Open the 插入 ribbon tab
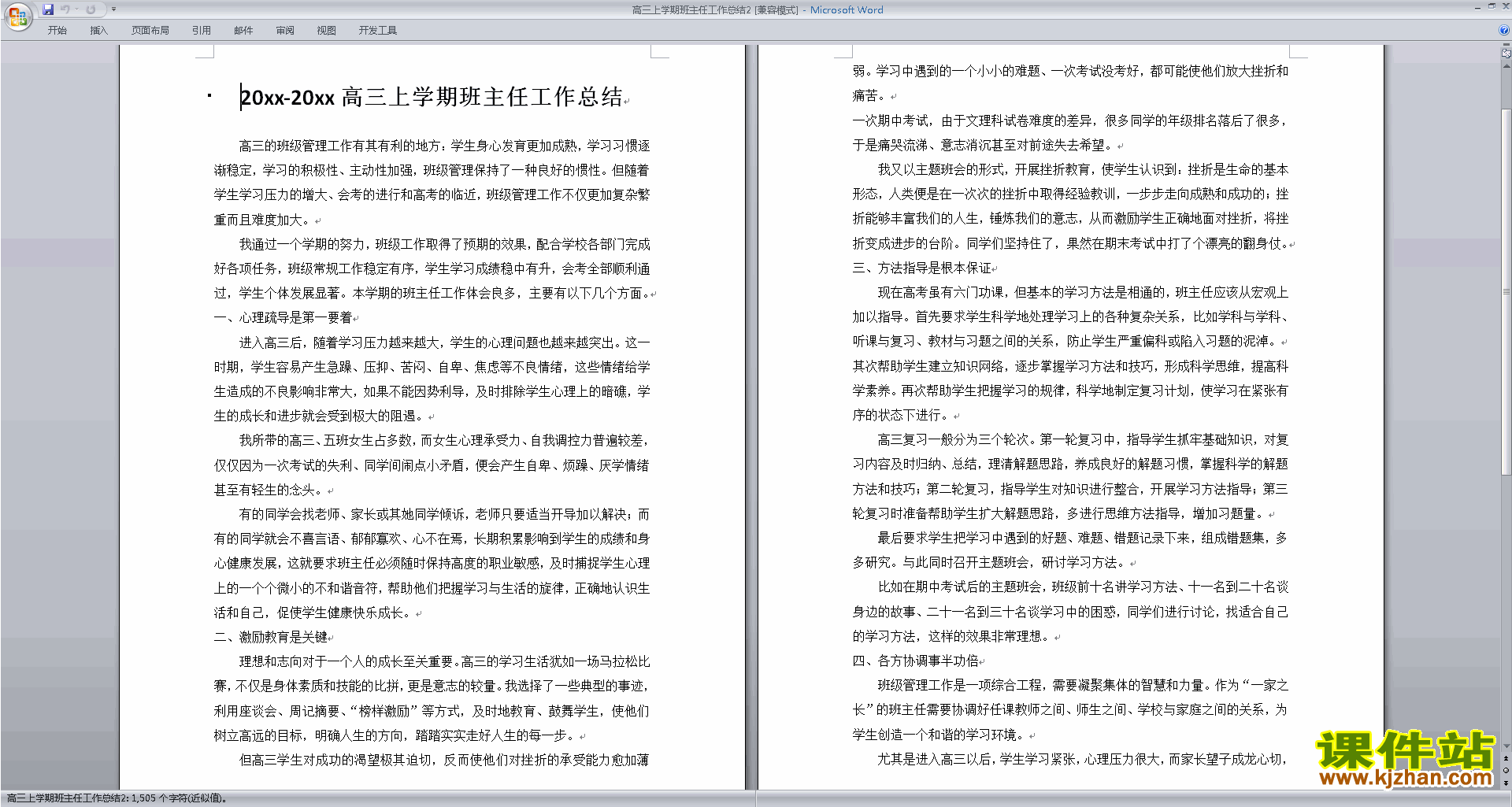The height and width of the screenshot is (807, 1512). pyautogui.click(x=98, y=31)
